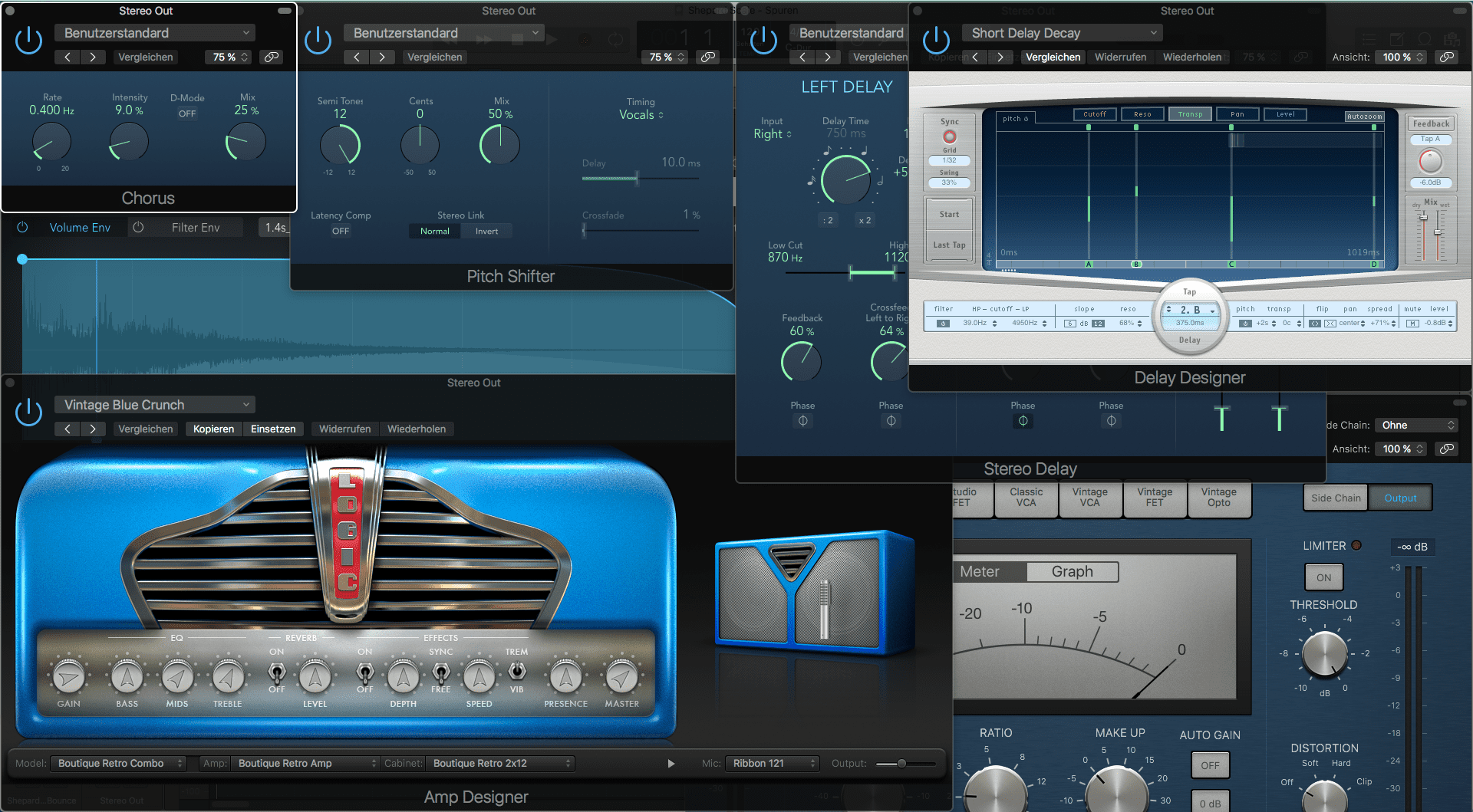Open the Mic Ribbon 121 dropdown

[x=772, y=763]
